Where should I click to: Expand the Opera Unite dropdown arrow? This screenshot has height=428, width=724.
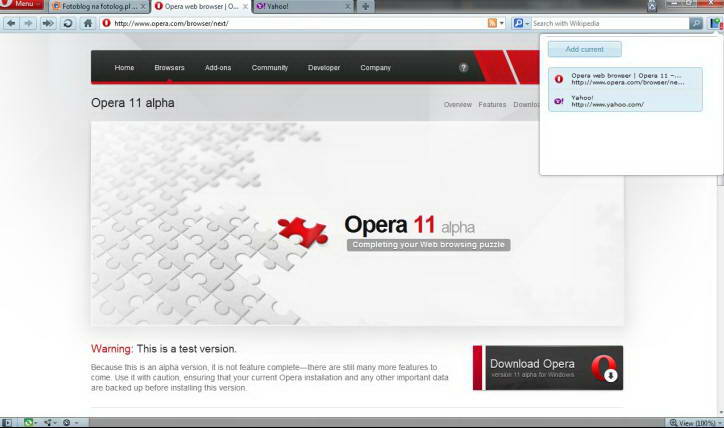[x=55, y=423]
